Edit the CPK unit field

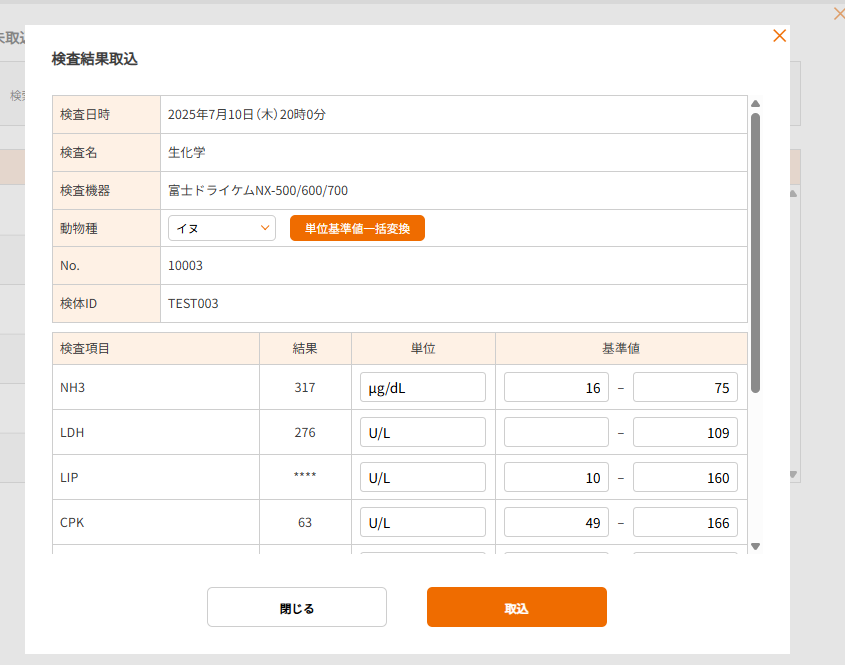coord(422,522)
